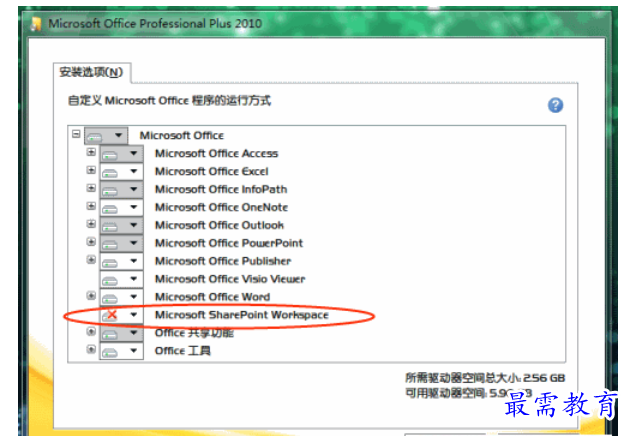Open install-state dropdown arrow for Office 共享功能
The width and height of the screenshot is (626, 436).
coord(134,333)
